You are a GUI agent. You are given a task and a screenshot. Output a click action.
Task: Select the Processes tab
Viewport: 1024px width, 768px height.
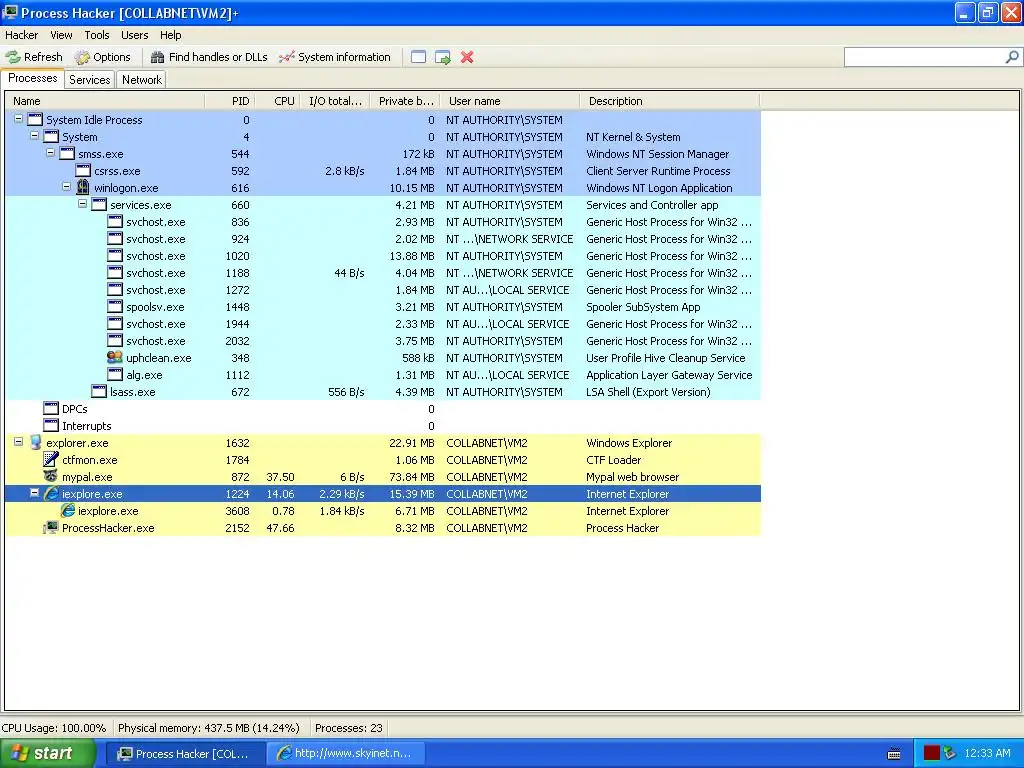tap(33, 78)
